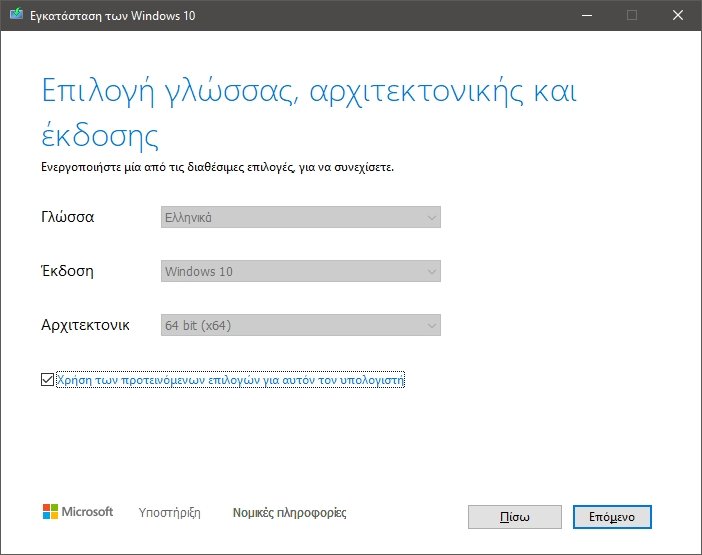Click the 'Ενεργοποιήστε μία από τις' instruction text
Screen dimensions: 702x555
(217, 167)
